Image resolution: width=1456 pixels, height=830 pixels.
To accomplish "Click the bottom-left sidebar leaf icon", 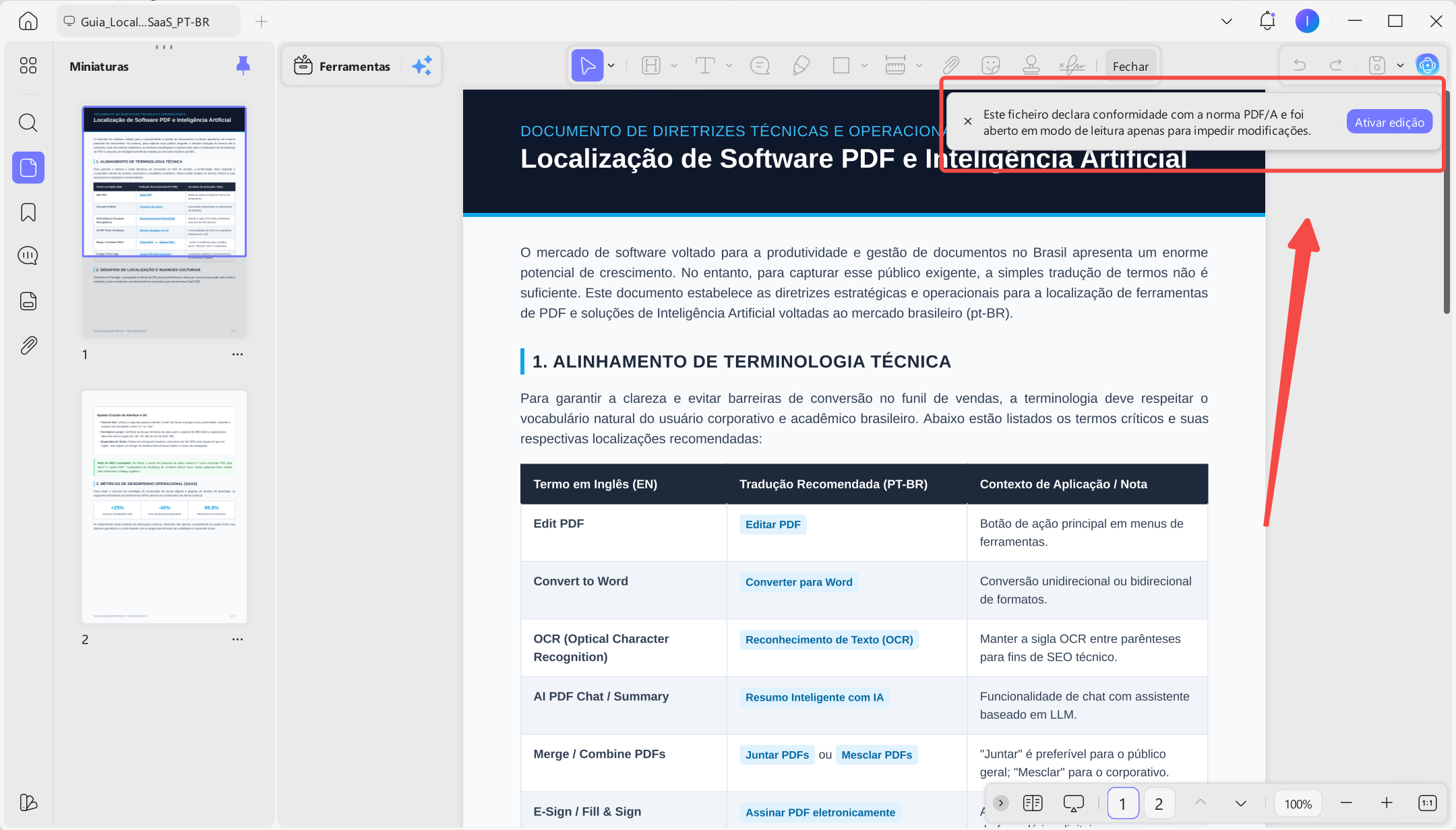I will (x=28, y=802).
